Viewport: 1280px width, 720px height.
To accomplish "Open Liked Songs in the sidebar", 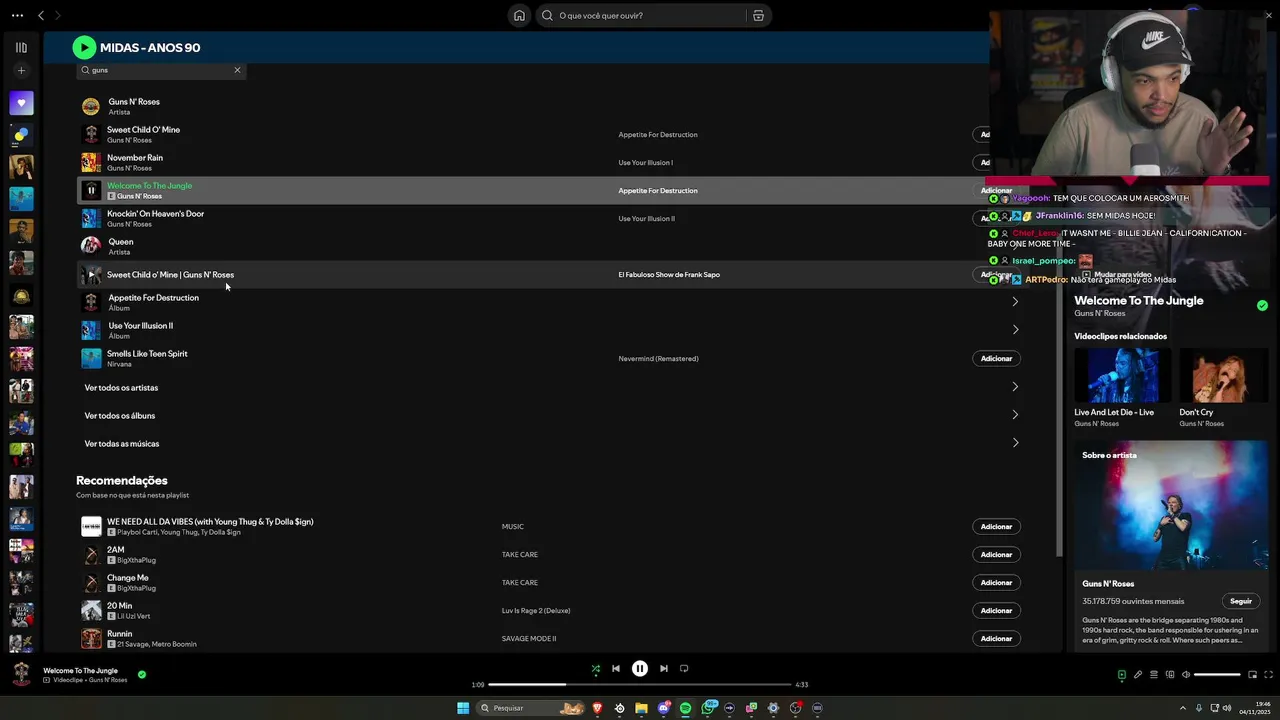I will click(x=21, y=103).
